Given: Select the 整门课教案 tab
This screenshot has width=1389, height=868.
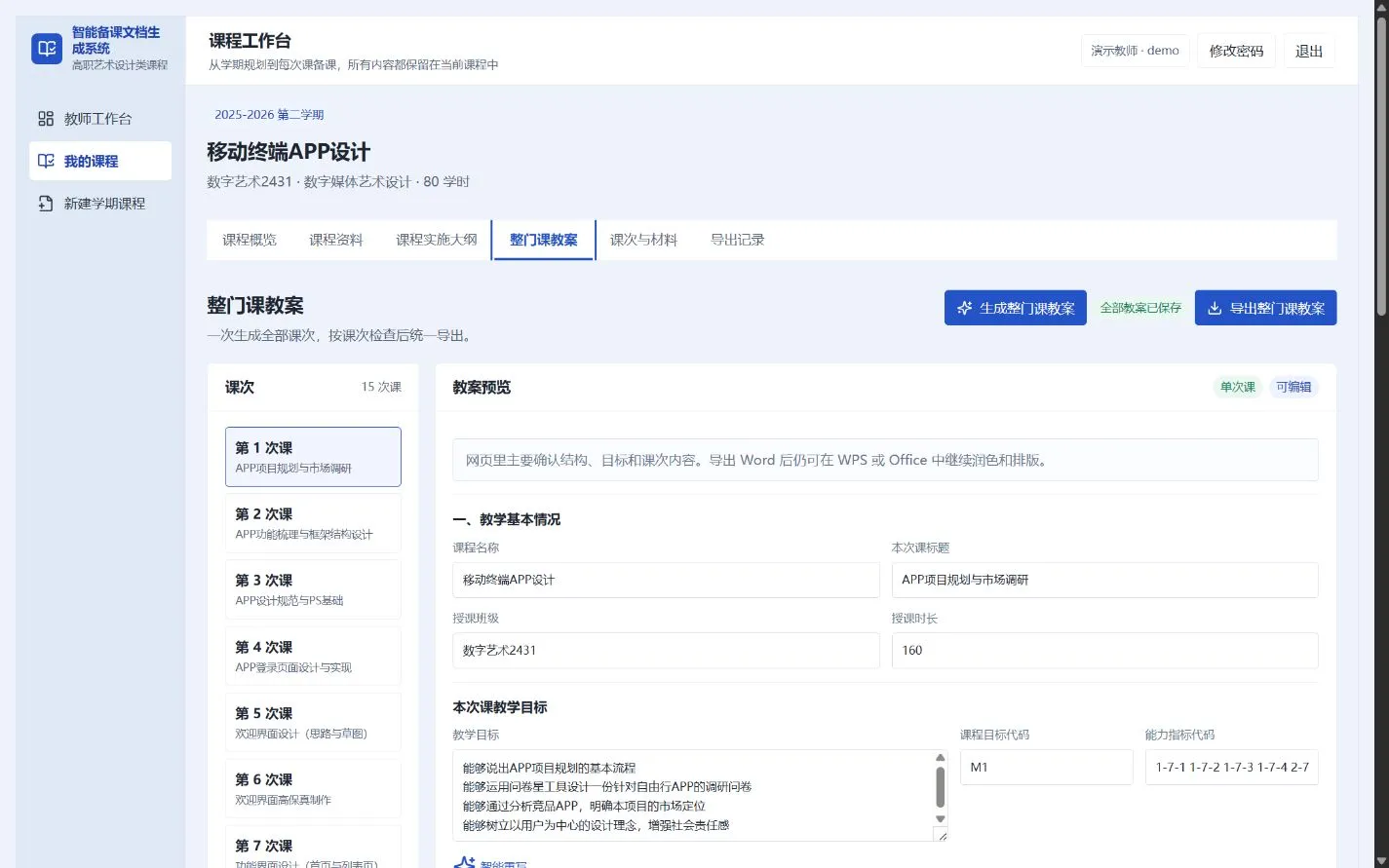Looking at the screenshot, I should click(544, 240).
